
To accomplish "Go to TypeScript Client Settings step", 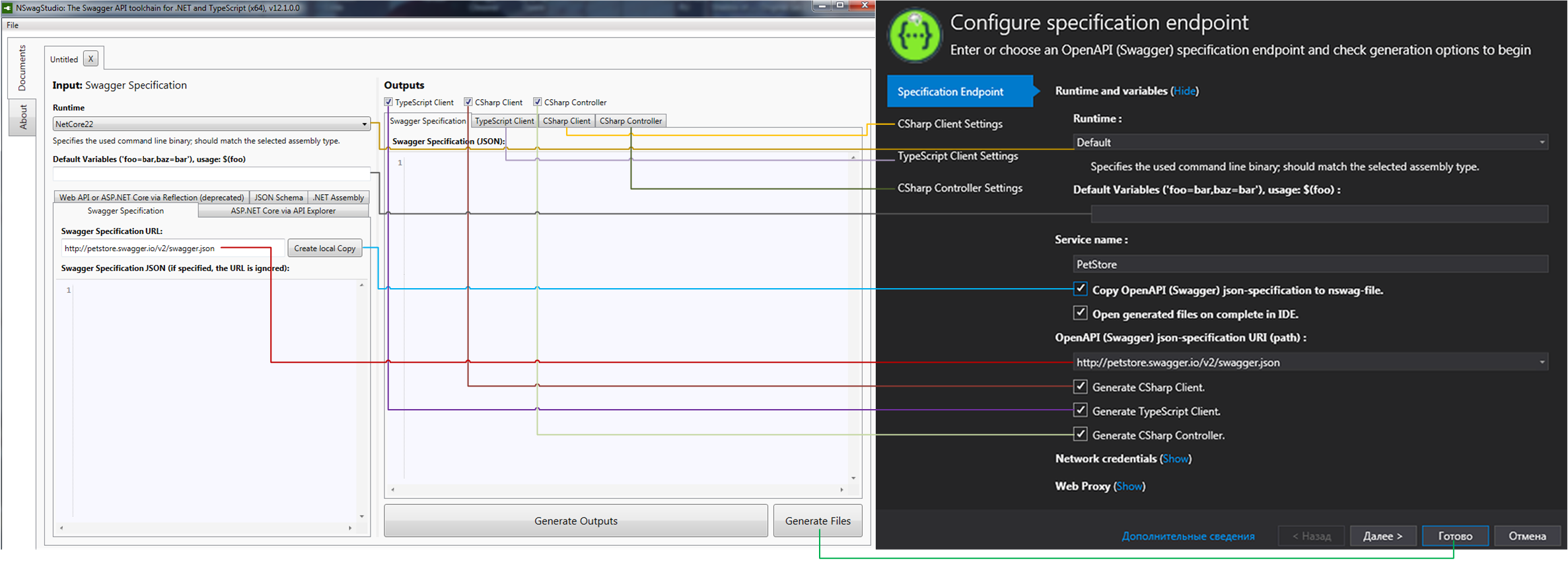I will click(x=958, y=156).
